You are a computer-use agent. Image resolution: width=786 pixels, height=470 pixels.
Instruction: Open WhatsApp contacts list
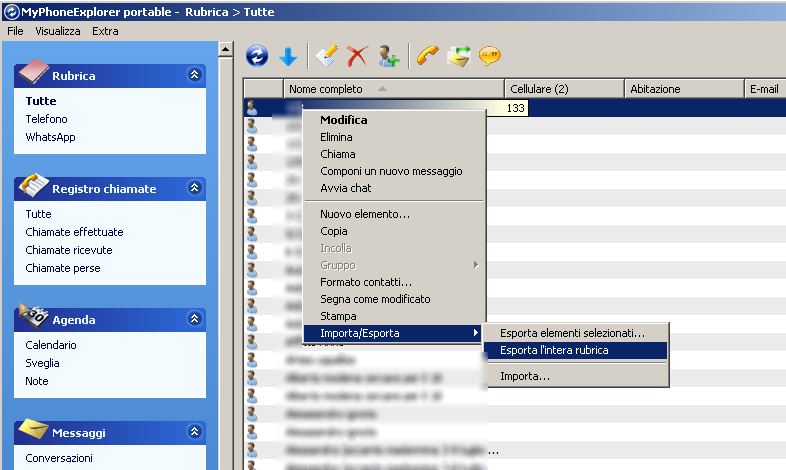click(50, 137)
